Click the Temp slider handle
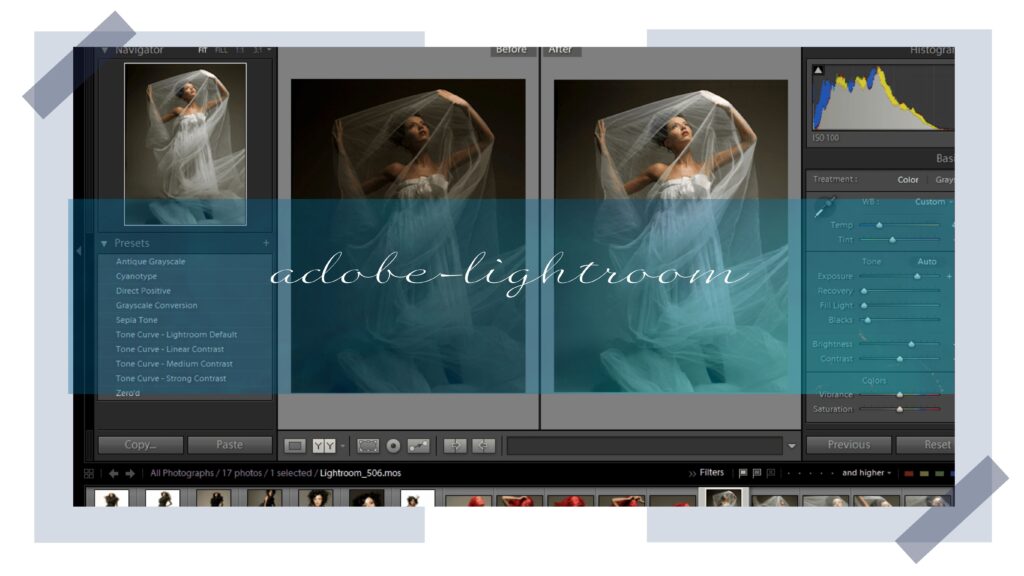This screenshot has width=1024, height=576. point(879,225)
